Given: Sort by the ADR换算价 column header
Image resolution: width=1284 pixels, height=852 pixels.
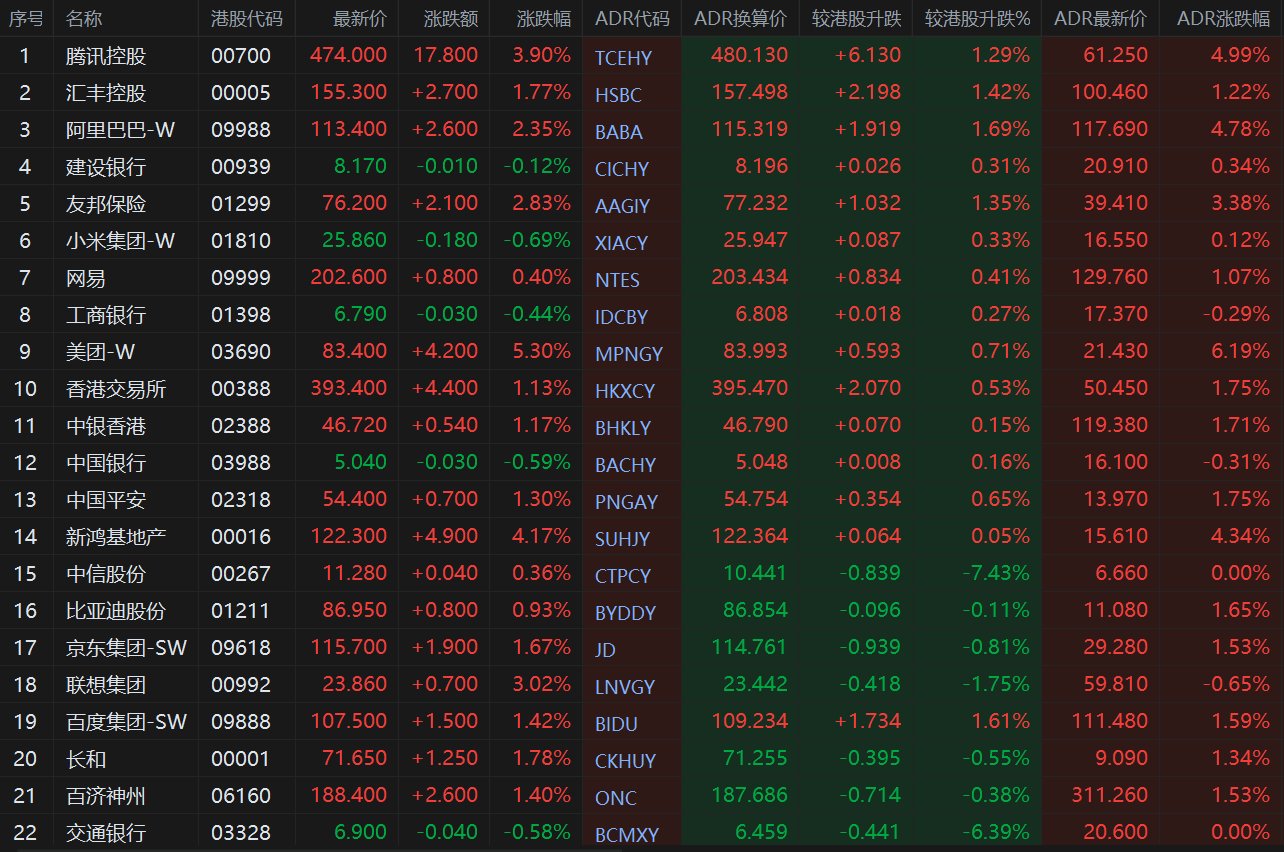Looking at the screenshot, I should pos(741,19).
